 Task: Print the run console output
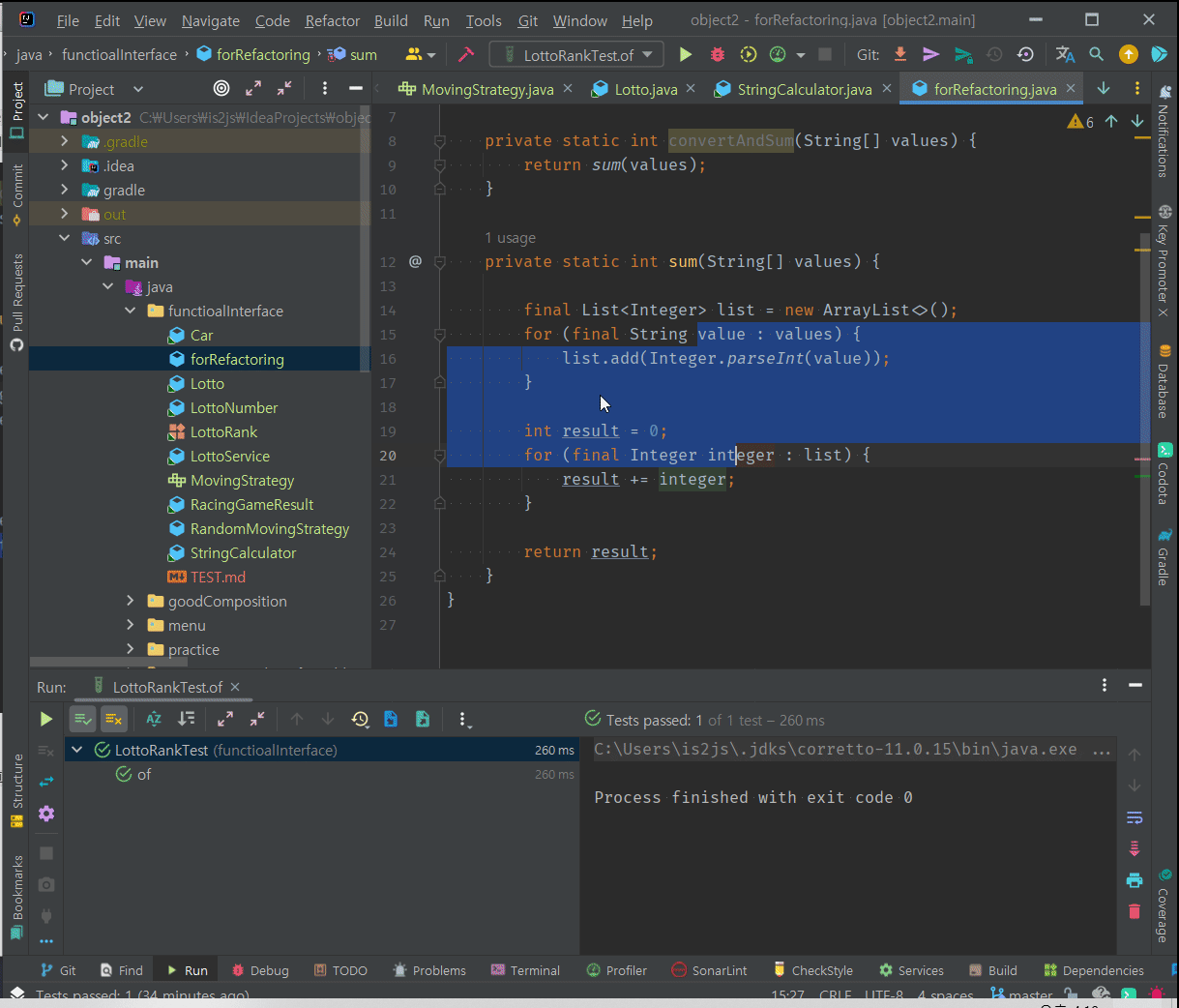coord(1135,880)
